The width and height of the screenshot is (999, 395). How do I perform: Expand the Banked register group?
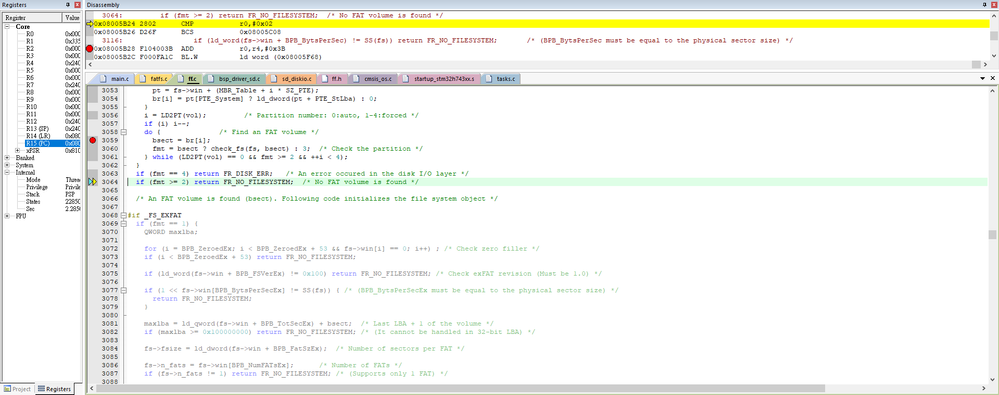8,157
